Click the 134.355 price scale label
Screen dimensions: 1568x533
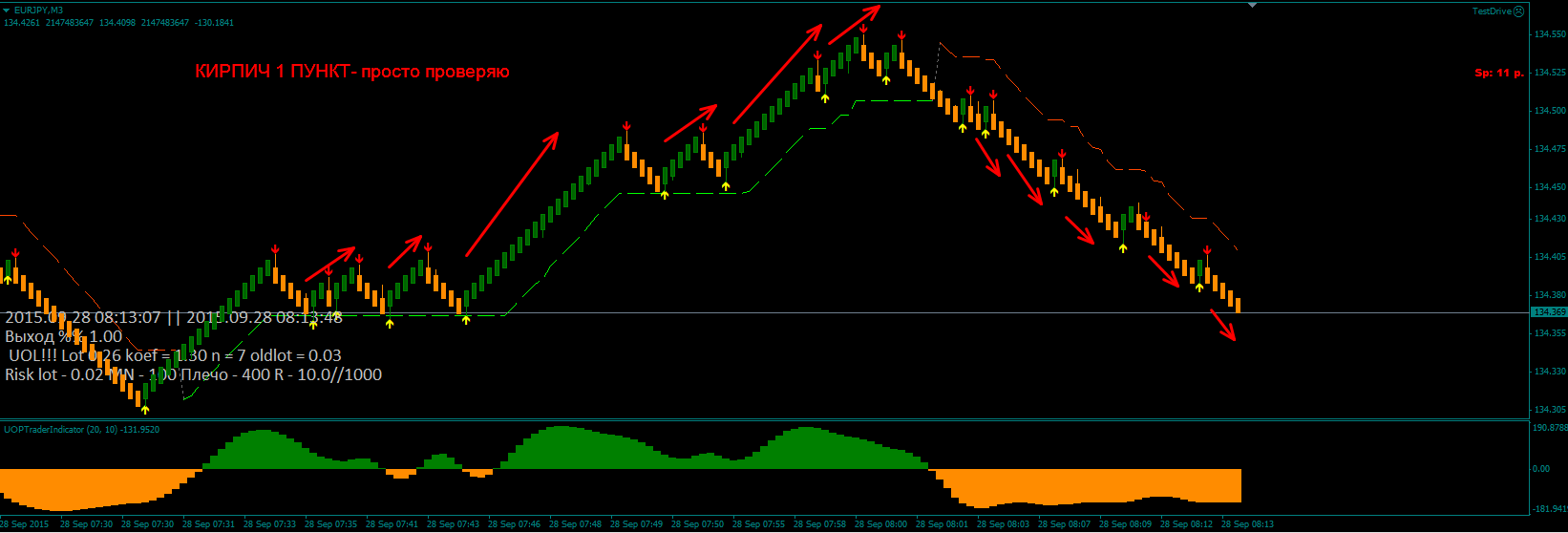[1549, 333]
